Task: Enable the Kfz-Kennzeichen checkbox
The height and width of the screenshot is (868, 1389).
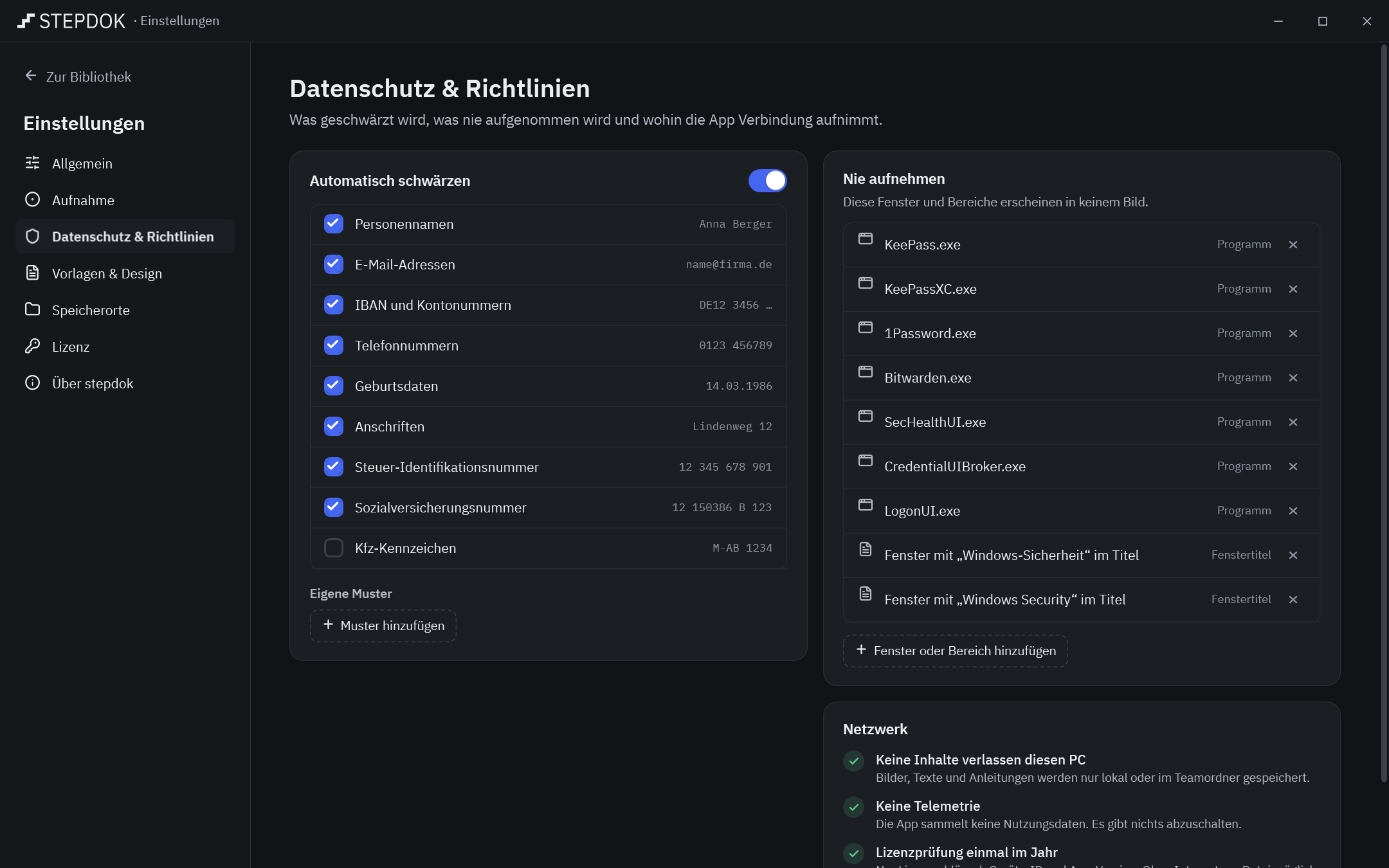Action: coord(334,548)
